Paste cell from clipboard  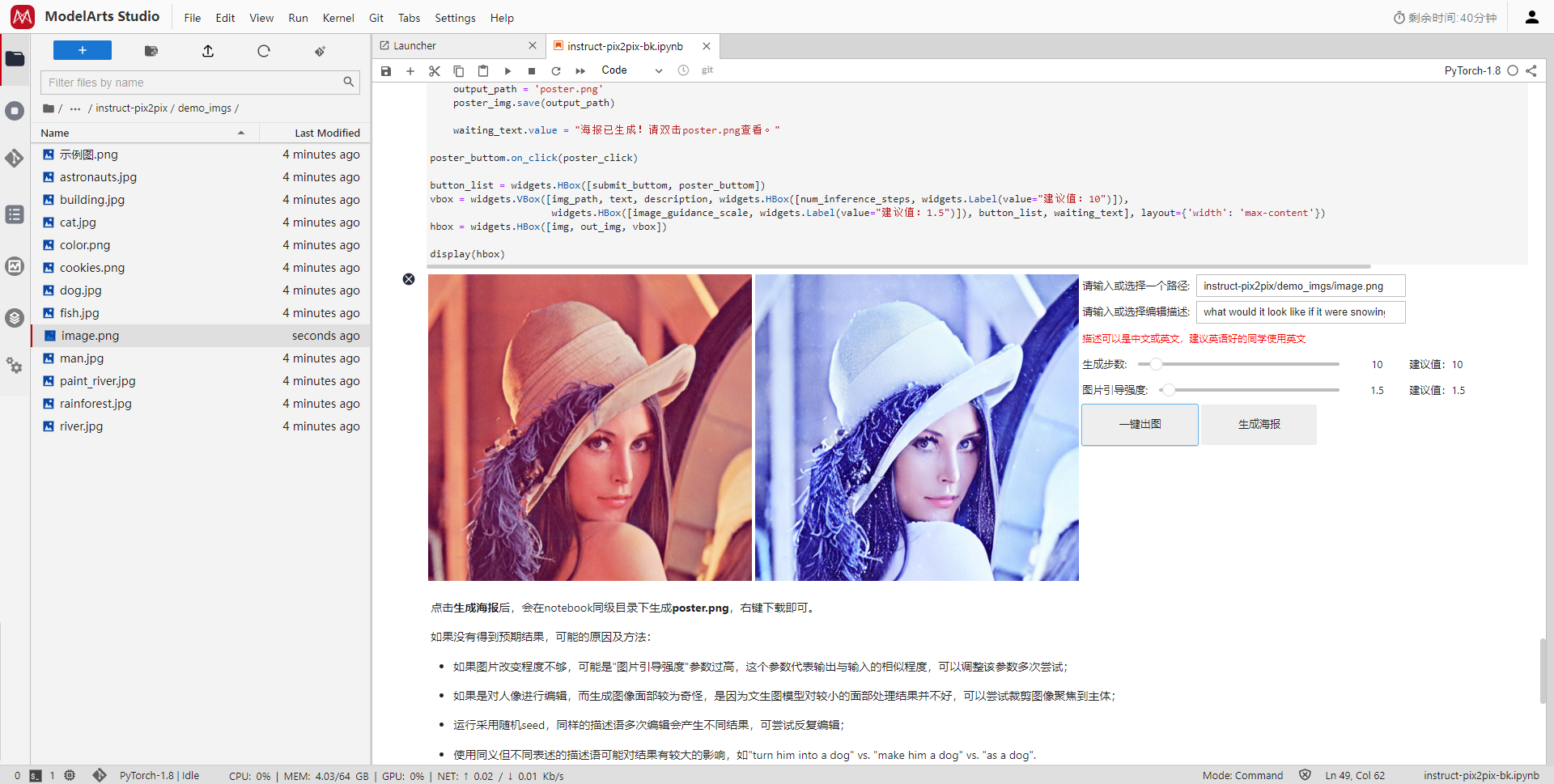click(483, 71)
